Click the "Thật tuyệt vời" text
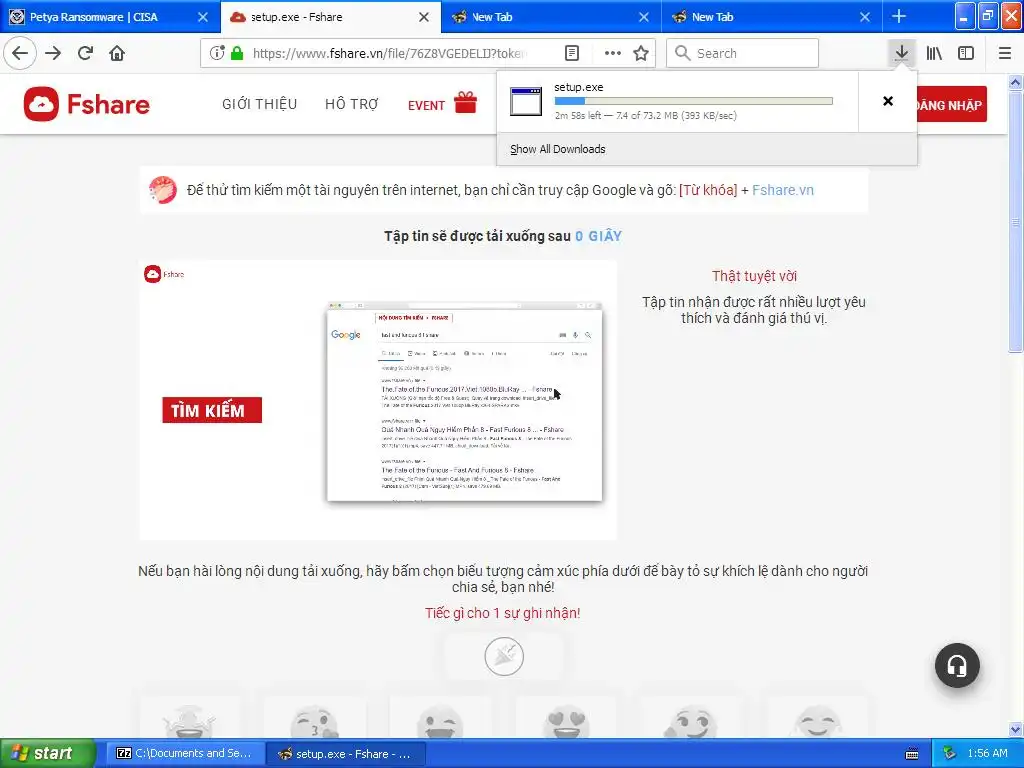Viewport: 1024px width, 768px height. tap(754, 276)
